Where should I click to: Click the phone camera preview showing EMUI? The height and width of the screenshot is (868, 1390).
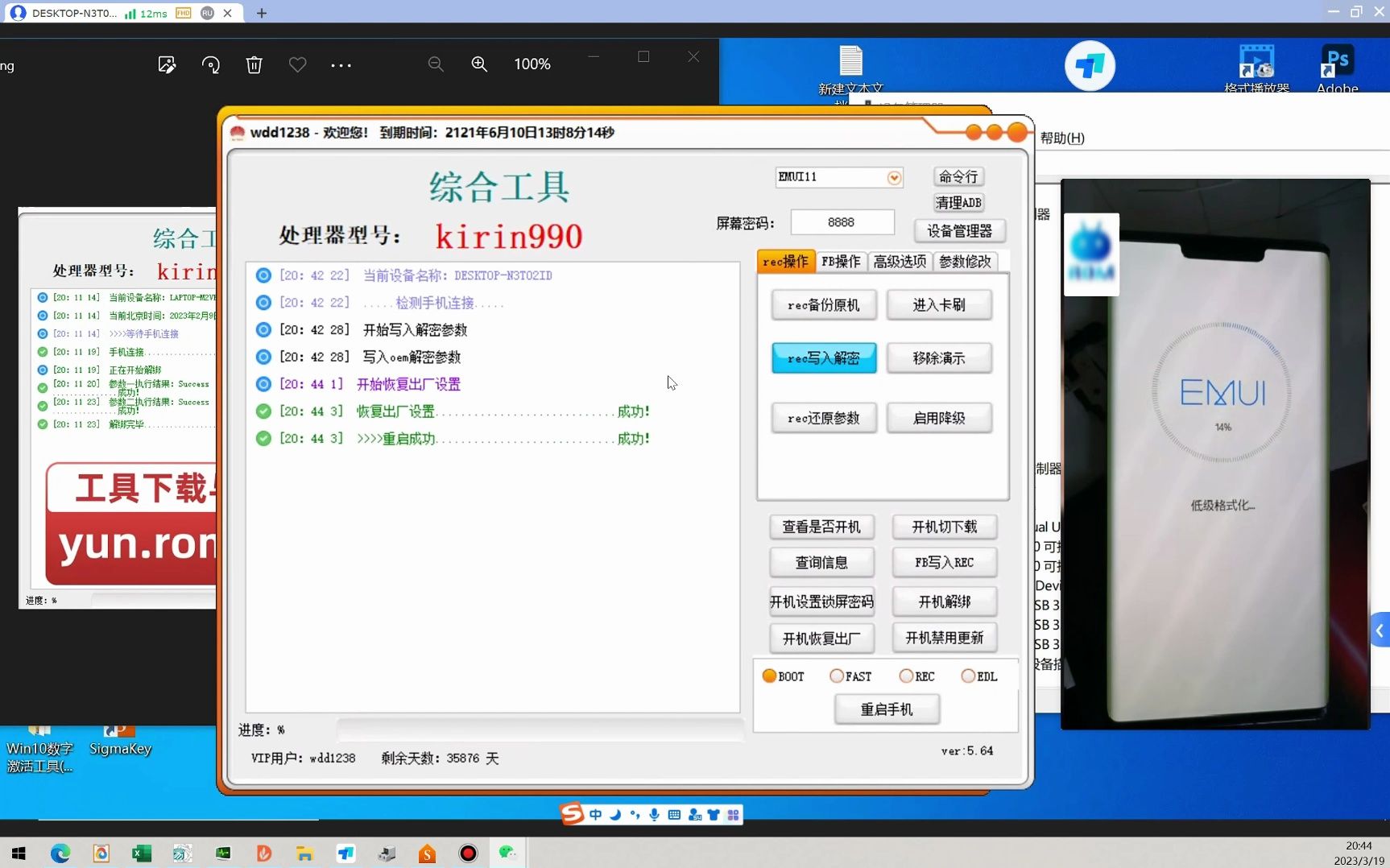[x=1214, y=454]
